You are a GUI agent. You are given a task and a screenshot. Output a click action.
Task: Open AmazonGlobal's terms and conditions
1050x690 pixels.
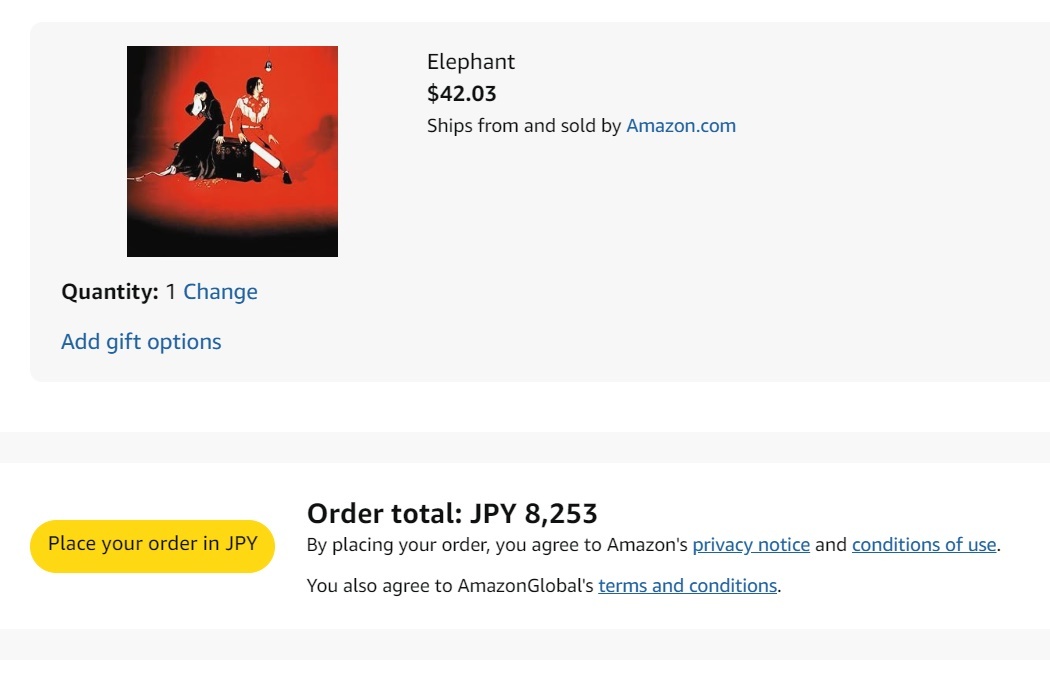687,586
